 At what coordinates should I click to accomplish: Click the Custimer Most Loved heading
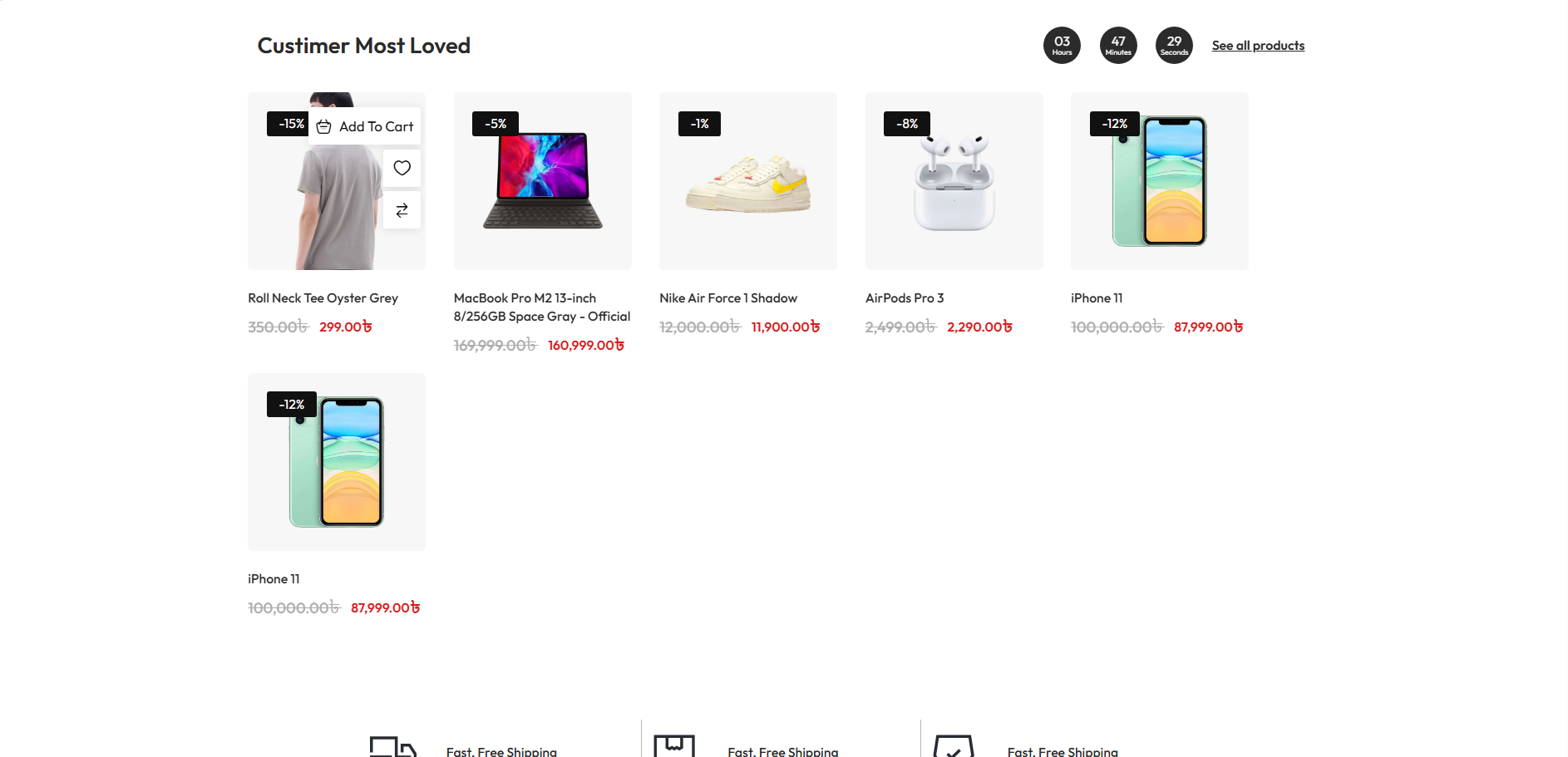pyautogui.click(x=364, y=46)
